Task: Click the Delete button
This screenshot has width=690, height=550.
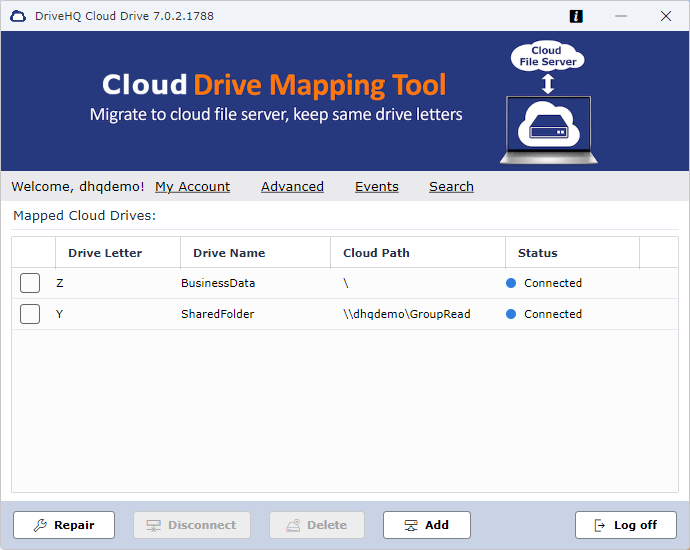Action: [x=317, y=525]
